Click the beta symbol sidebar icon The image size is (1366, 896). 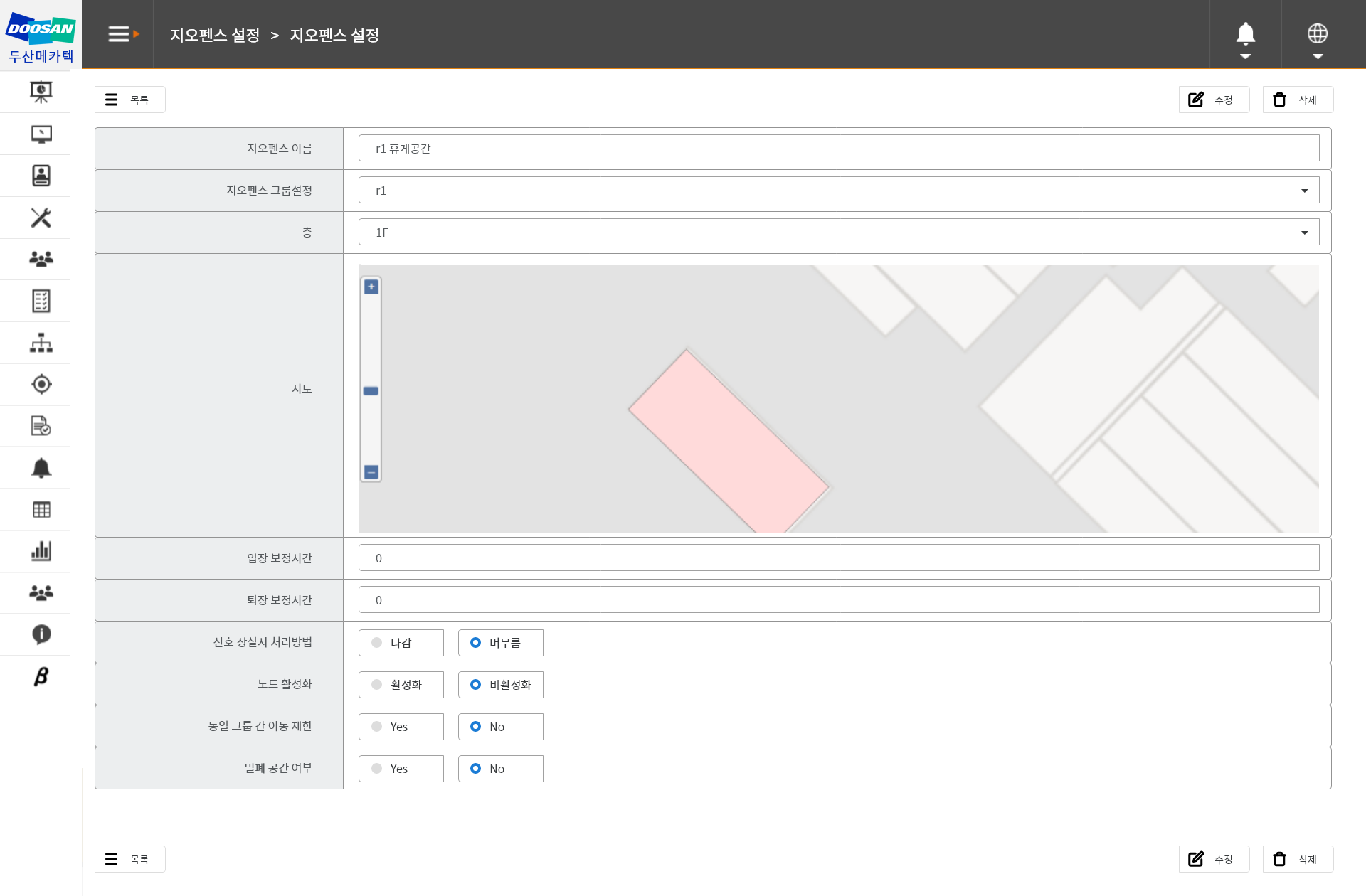click(41, 676)
